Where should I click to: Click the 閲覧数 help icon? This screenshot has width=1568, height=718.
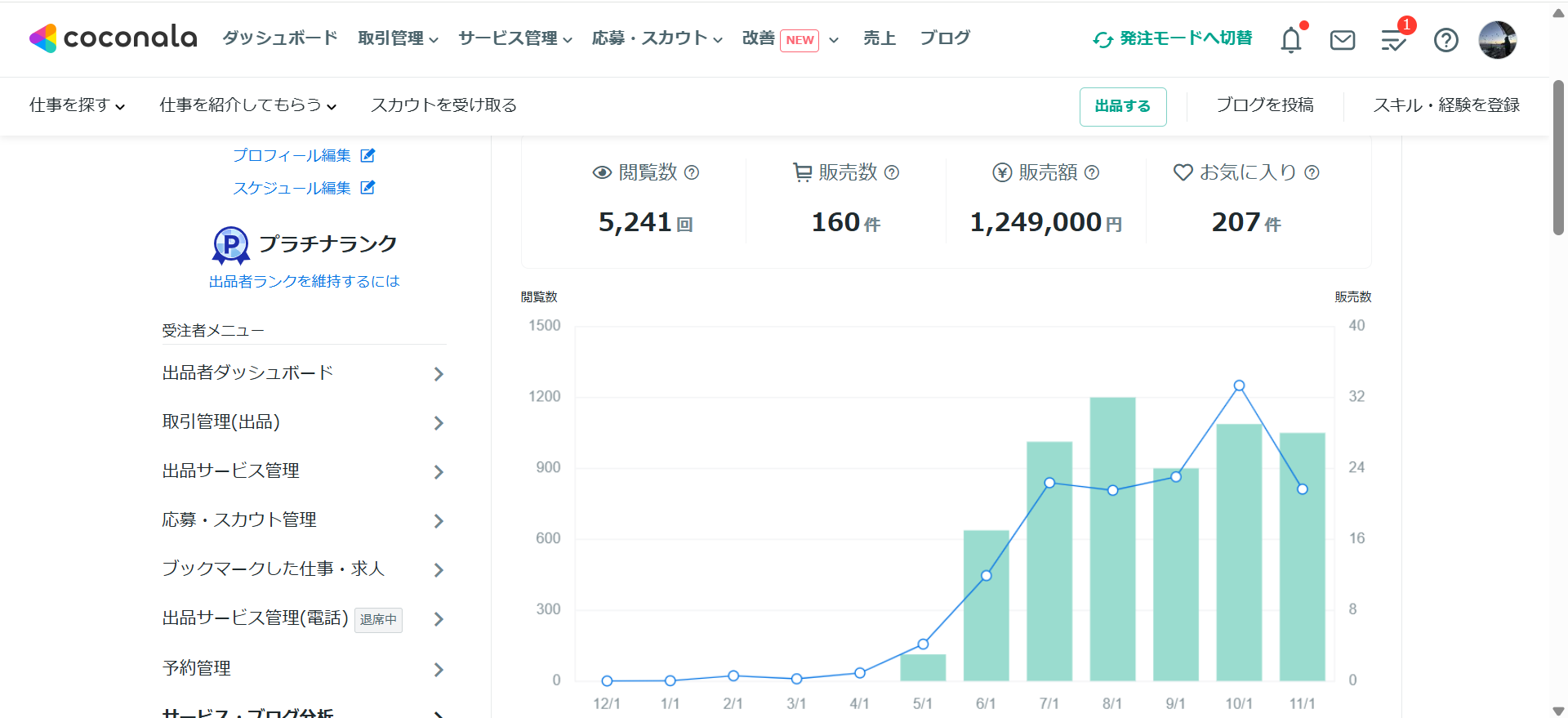point(692,172)
